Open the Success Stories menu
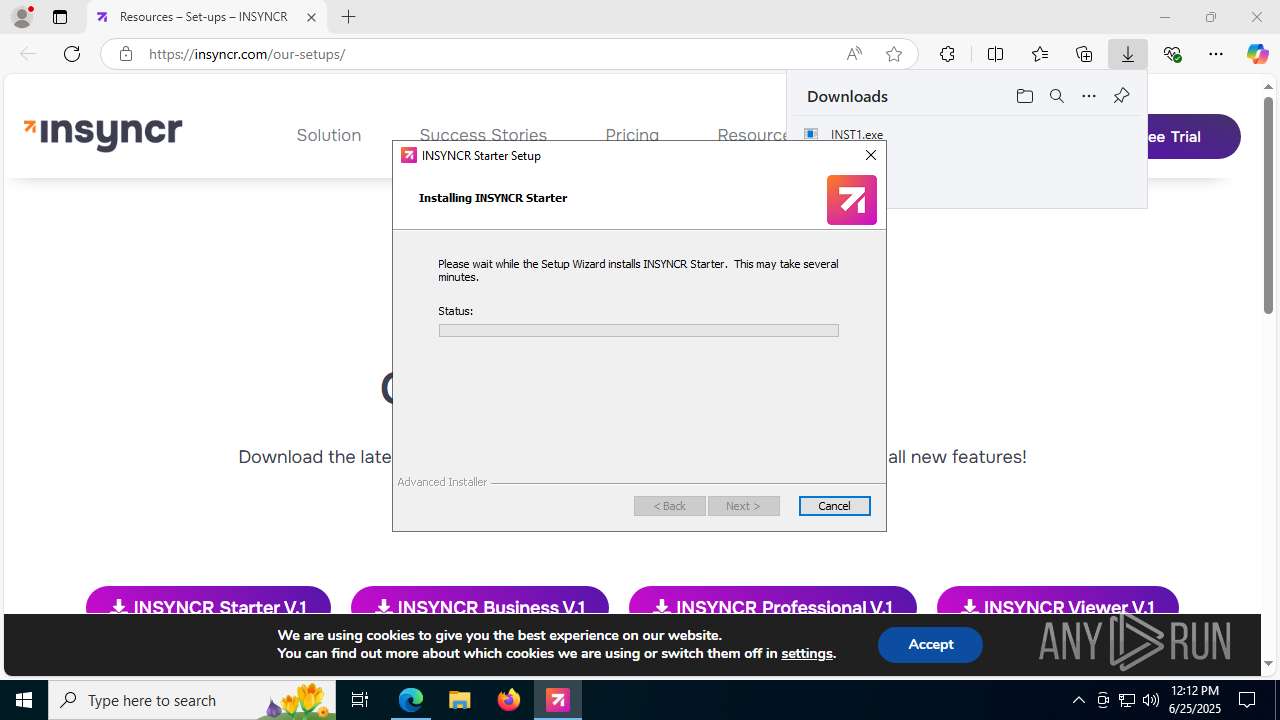Screen dimensions: 1280x720 point(483,133)
